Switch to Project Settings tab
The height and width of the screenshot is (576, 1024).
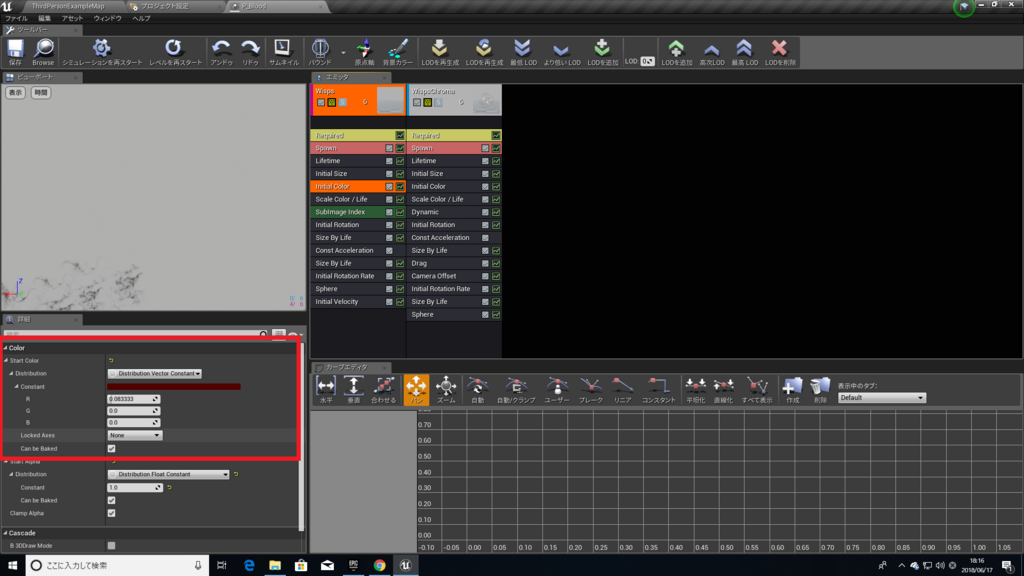(x=165, y=6)
